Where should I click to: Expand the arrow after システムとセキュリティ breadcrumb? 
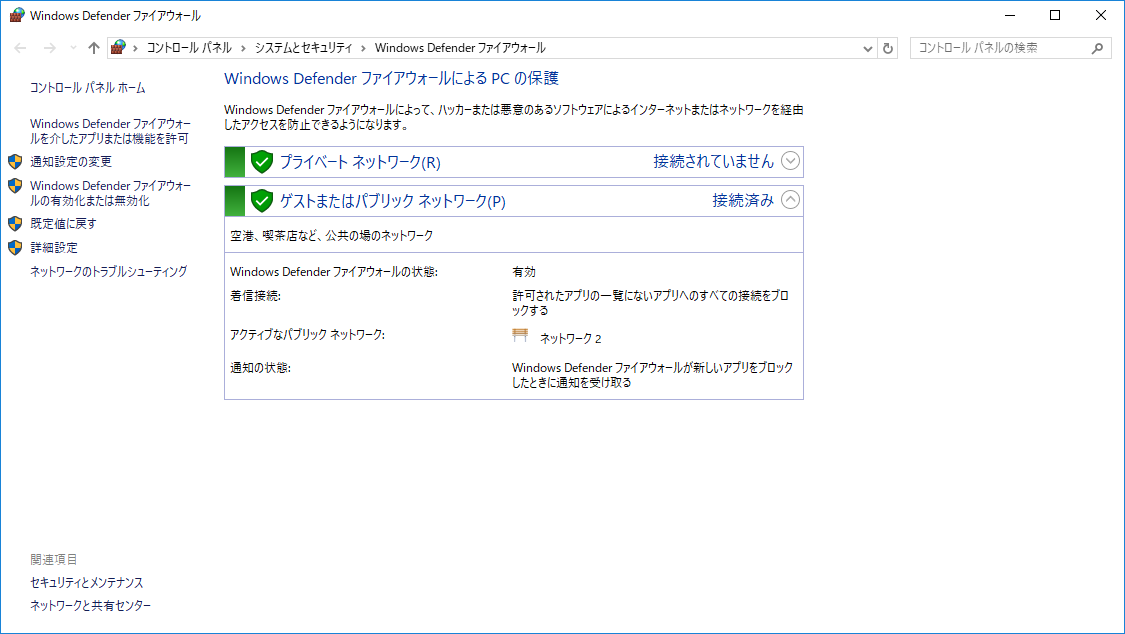364,48
